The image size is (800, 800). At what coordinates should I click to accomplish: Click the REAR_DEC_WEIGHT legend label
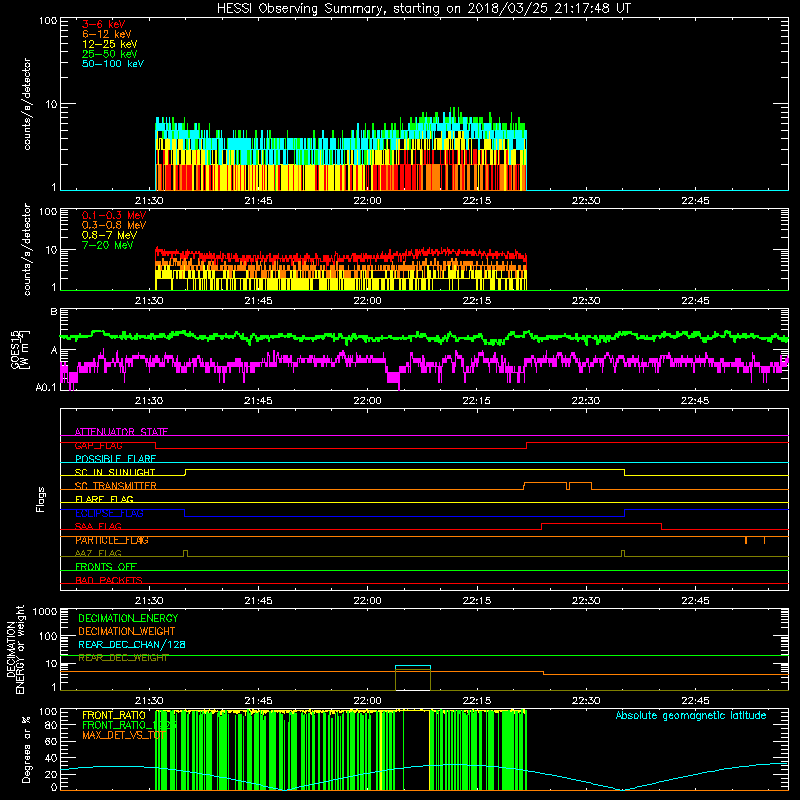(x=123, y=658)
